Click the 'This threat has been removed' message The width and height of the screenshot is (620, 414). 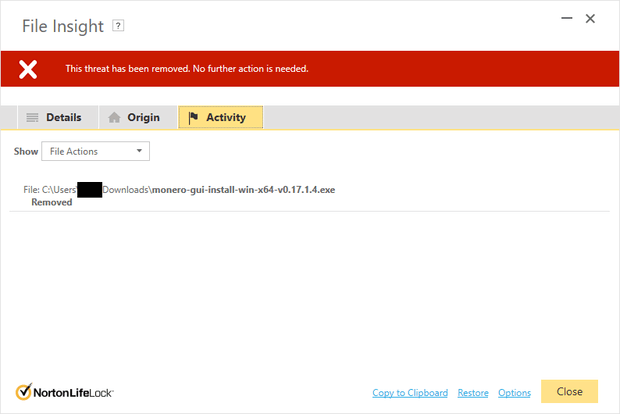tap(187, 69)
